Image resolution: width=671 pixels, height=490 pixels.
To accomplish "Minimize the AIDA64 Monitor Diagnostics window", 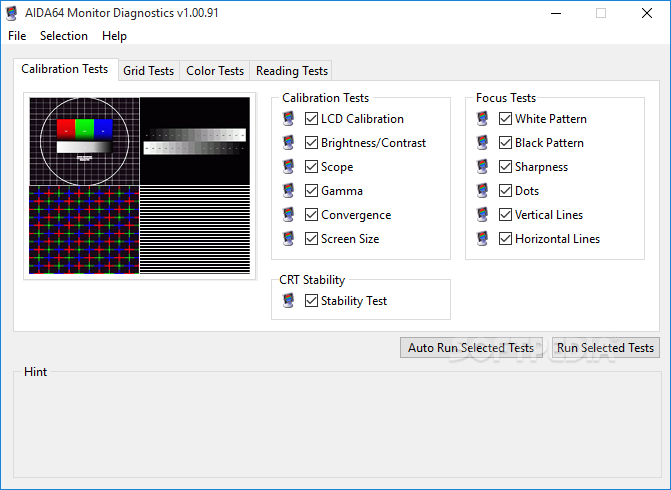I will (x=556, y=13).
